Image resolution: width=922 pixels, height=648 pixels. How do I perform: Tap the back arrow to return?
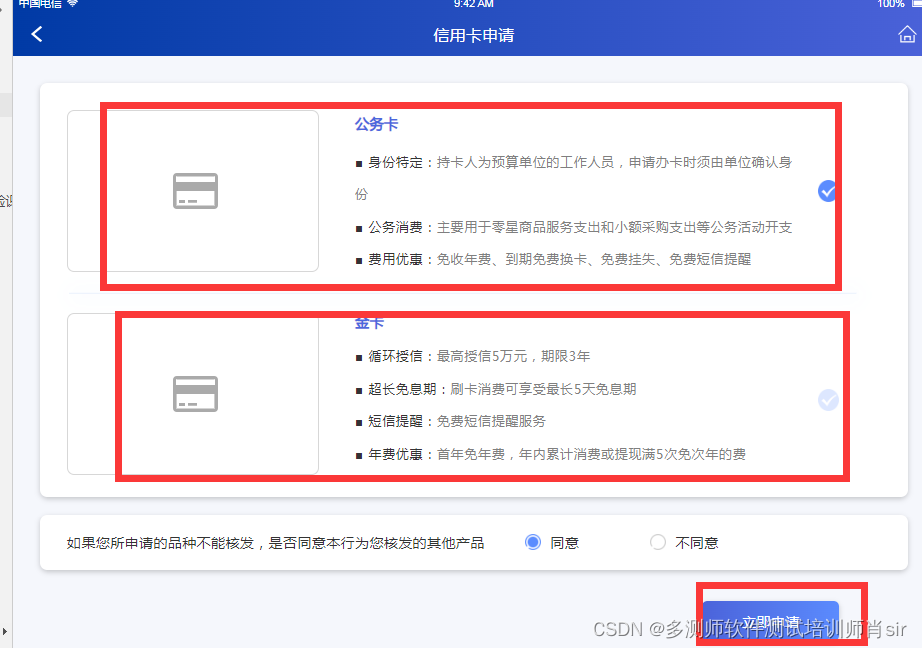tap(36, 33)
